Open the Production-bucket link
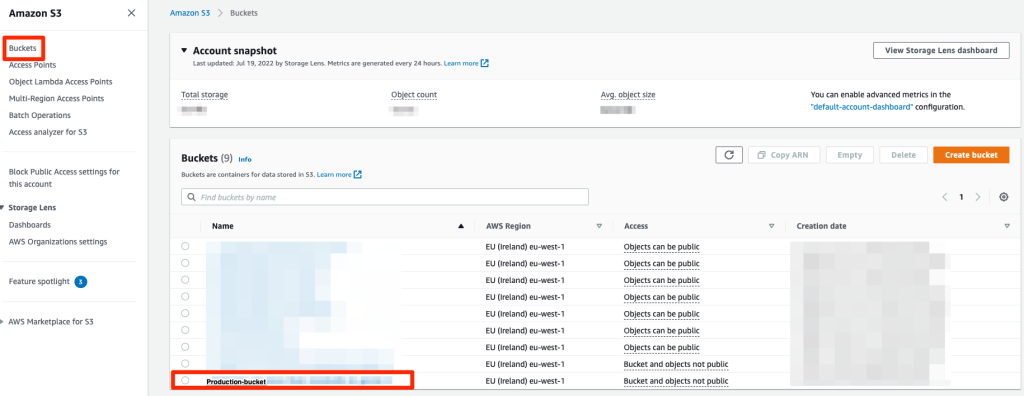This screenshot has height=396, width=1024. (236, 381)
